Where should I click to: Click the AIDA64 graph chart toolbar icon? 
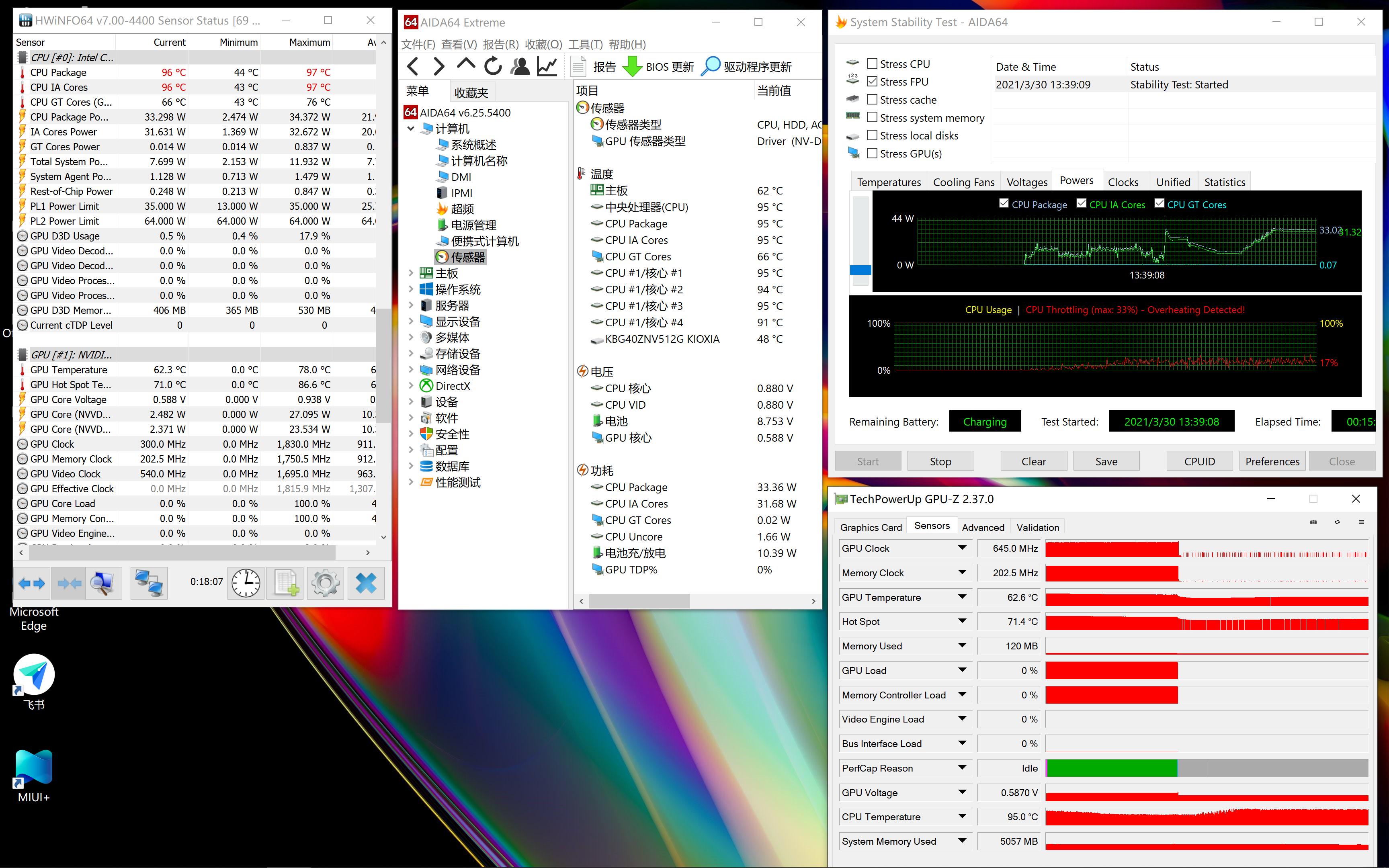click(547, 67)
